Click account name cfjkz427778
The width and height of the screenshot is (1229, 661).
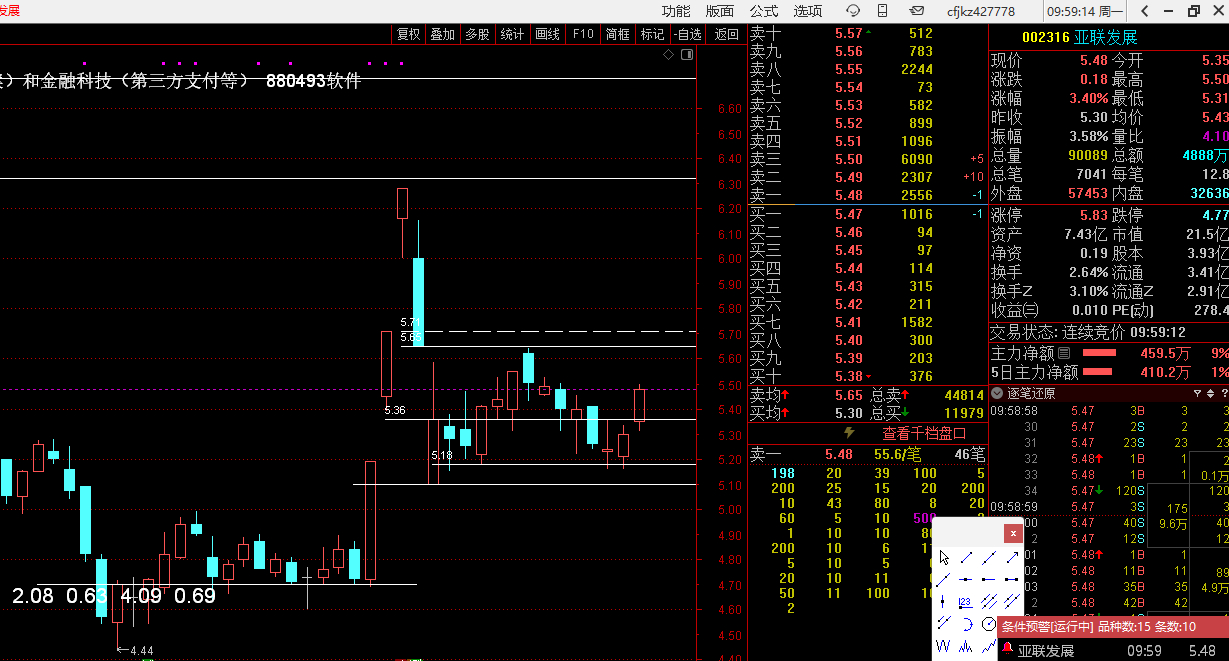[981, 12]
